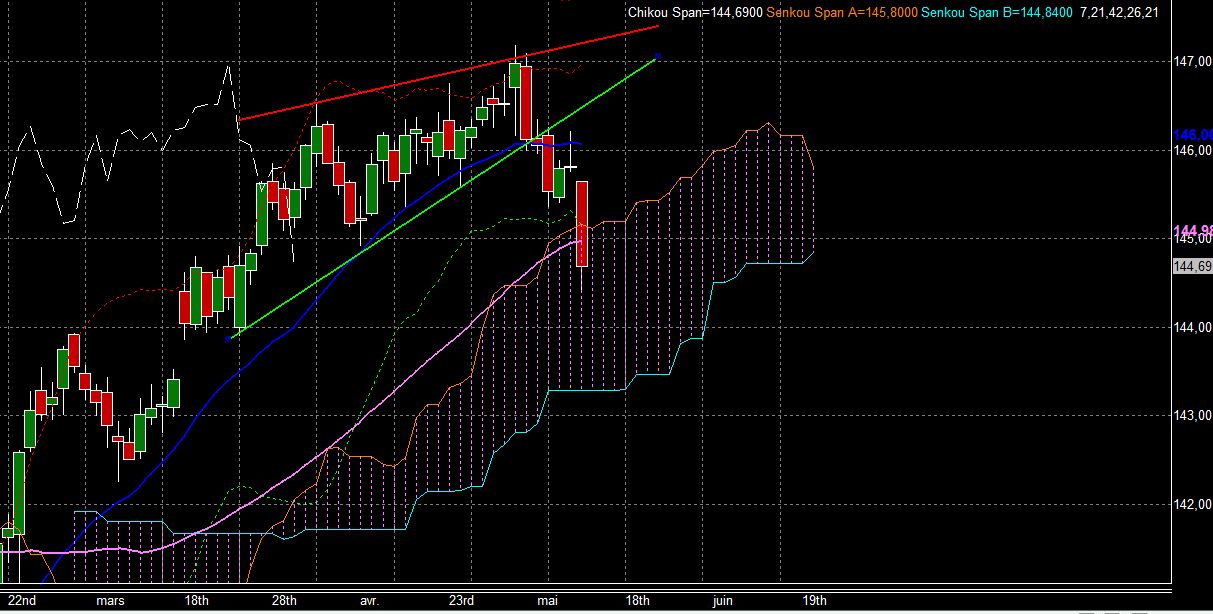Click the Senkou Span A=145,8000 legend text
The height and width of the screenshot is (614, 1213).
[842, 13]
